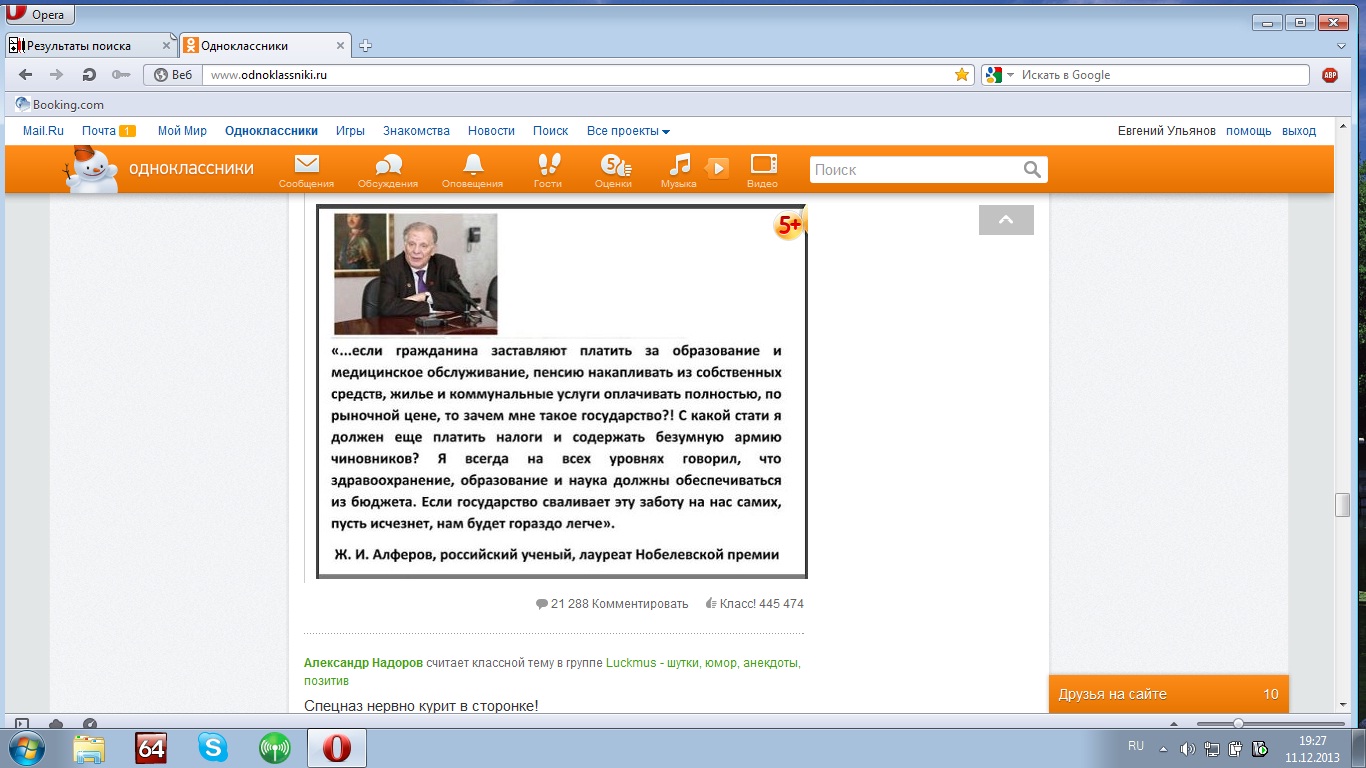Open Александр Надоров profile link
This screenshot has height=768, width=1366.
363,663
